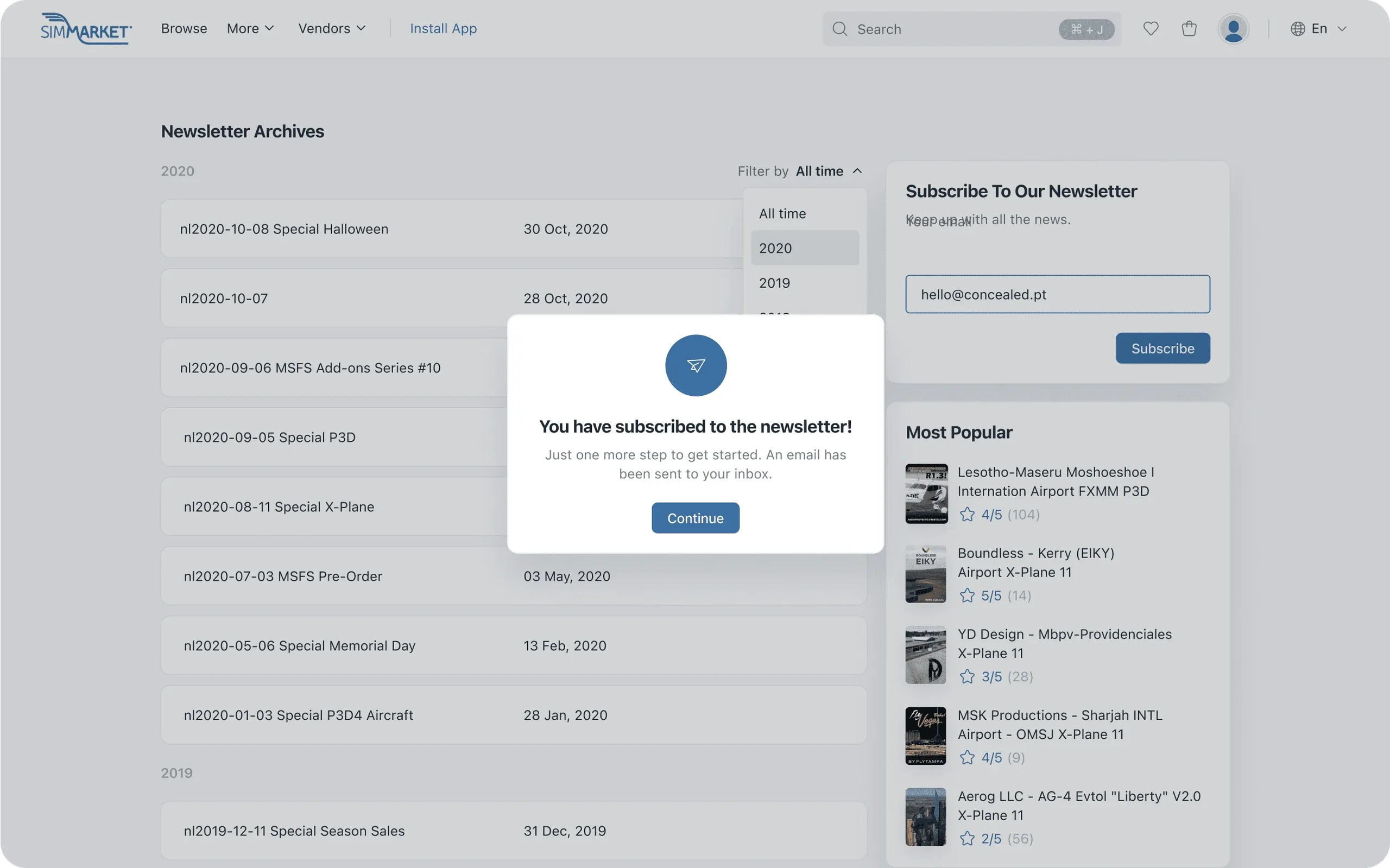Click the 28 Oct, 2020 date
The height and width of the screenshot is (868, 1390).
click(x=566, y=298)
